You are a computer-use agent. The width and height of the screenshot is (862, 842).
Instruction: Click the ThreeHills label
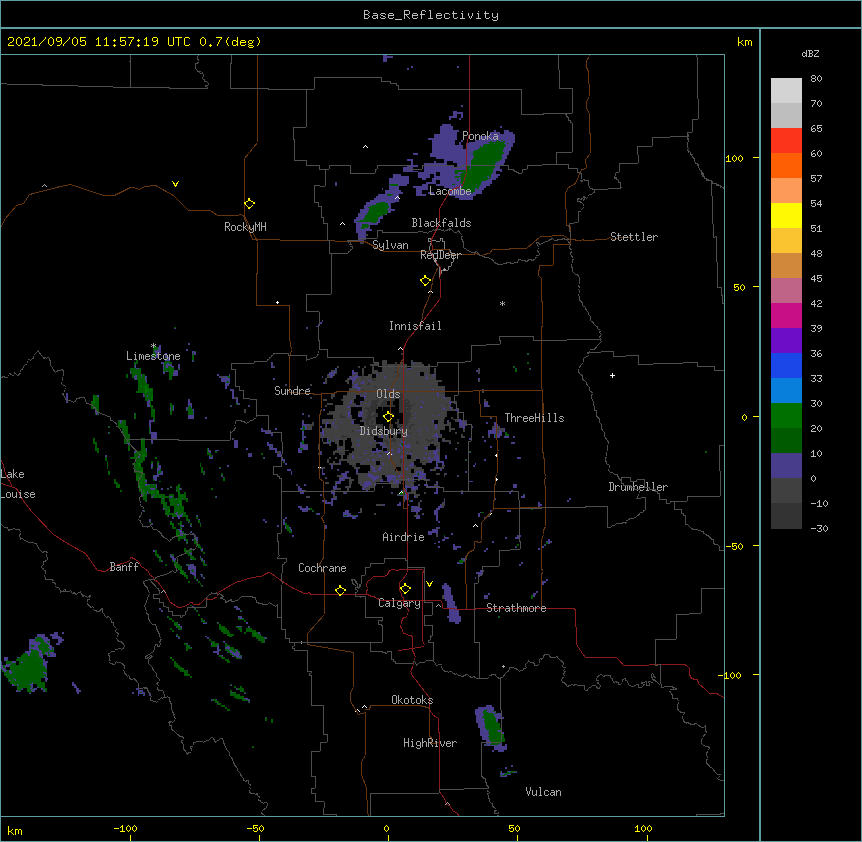tap(534, 418)
